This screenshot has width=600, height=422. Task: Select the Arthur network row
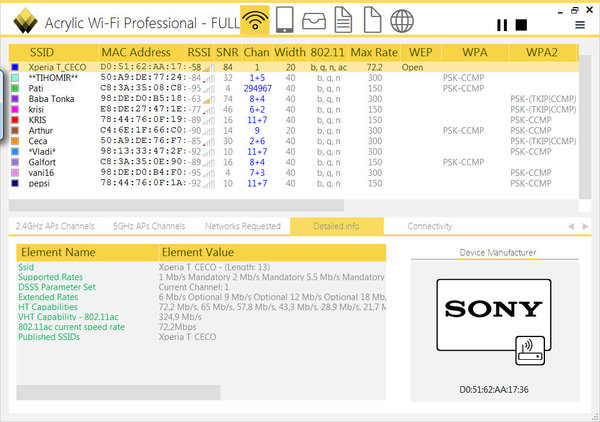pos(293,130)
